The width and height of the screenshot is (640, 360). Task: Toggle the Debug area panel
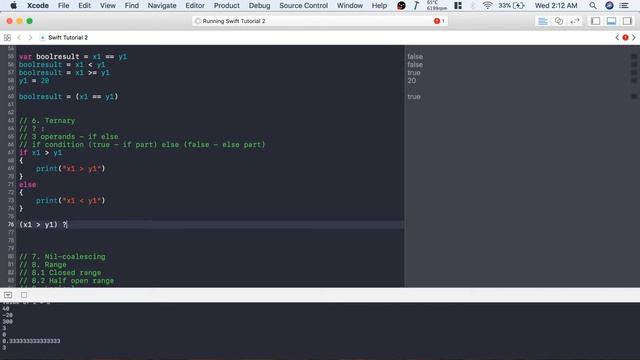click(x=611, y=21)
